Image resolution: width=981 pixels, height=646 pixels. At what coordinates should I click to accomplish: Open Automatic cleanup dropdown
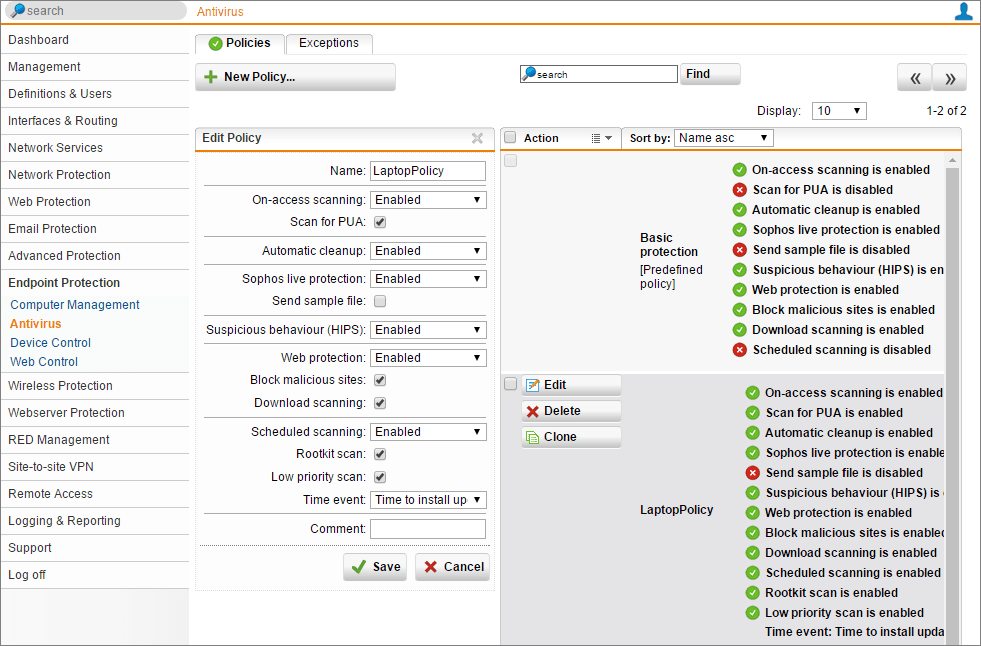point(428,251)
